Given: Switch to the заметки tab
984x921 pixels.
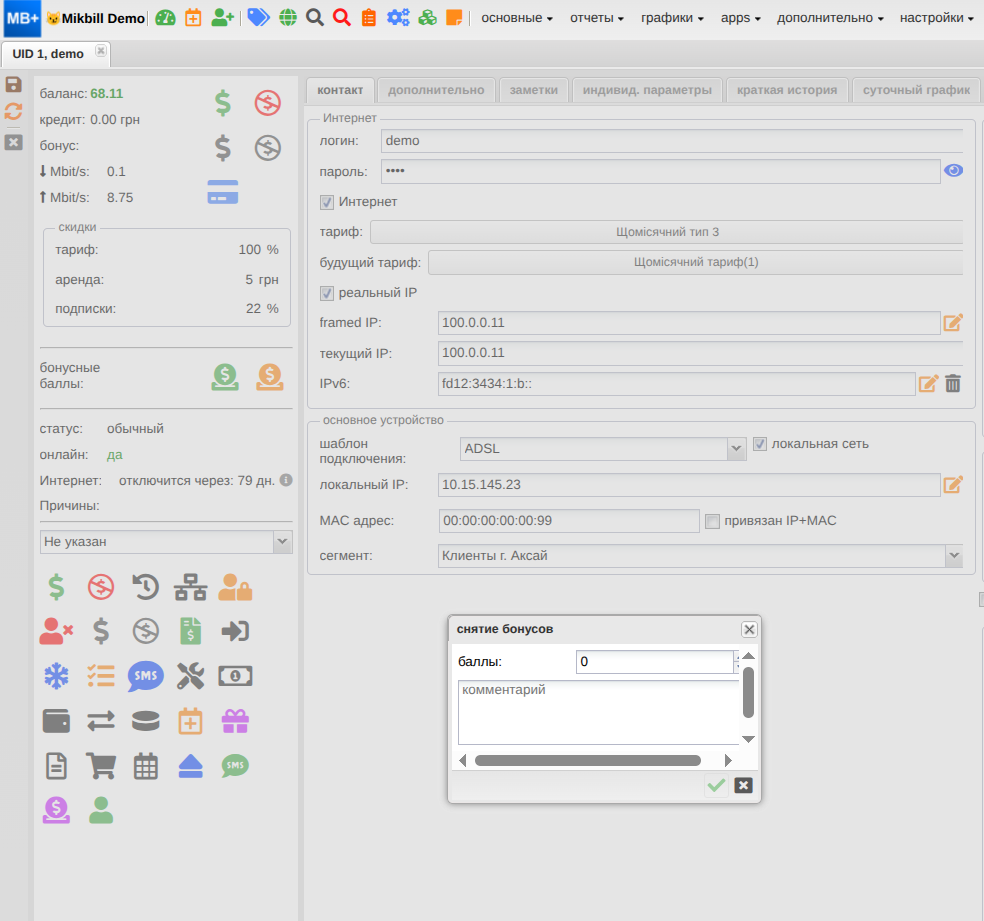Looking at the screenshot, I should click(x=533, y=90).
